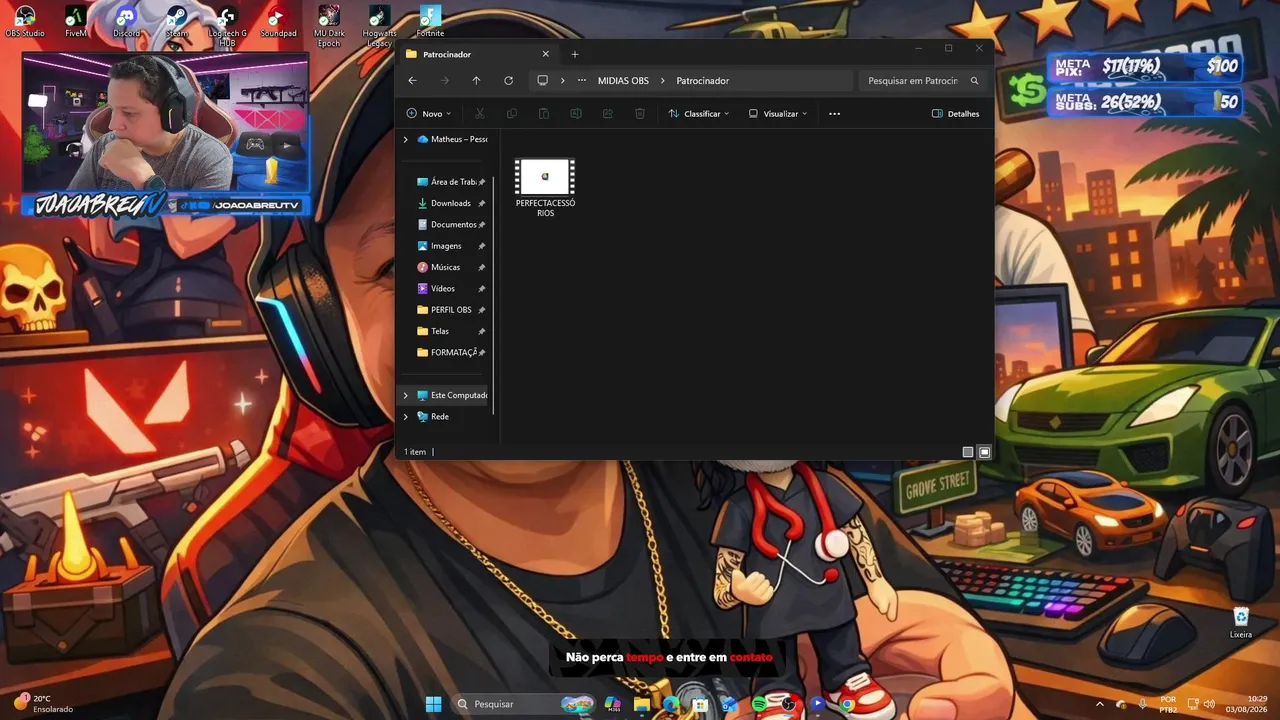Open Steam desktop shortcut

click(x=176, y=22)
